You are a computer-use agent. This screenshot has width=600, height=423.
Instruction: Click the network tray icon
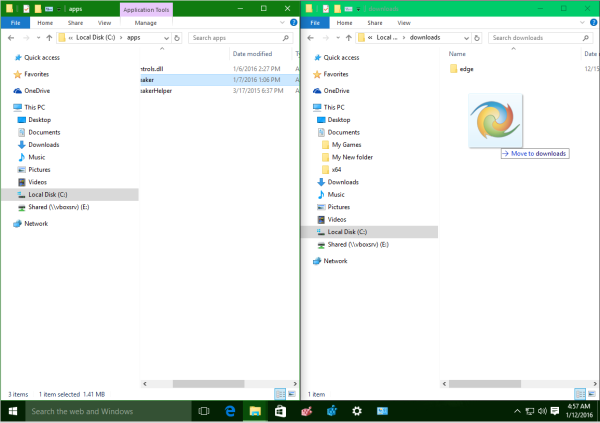point(530,411)
